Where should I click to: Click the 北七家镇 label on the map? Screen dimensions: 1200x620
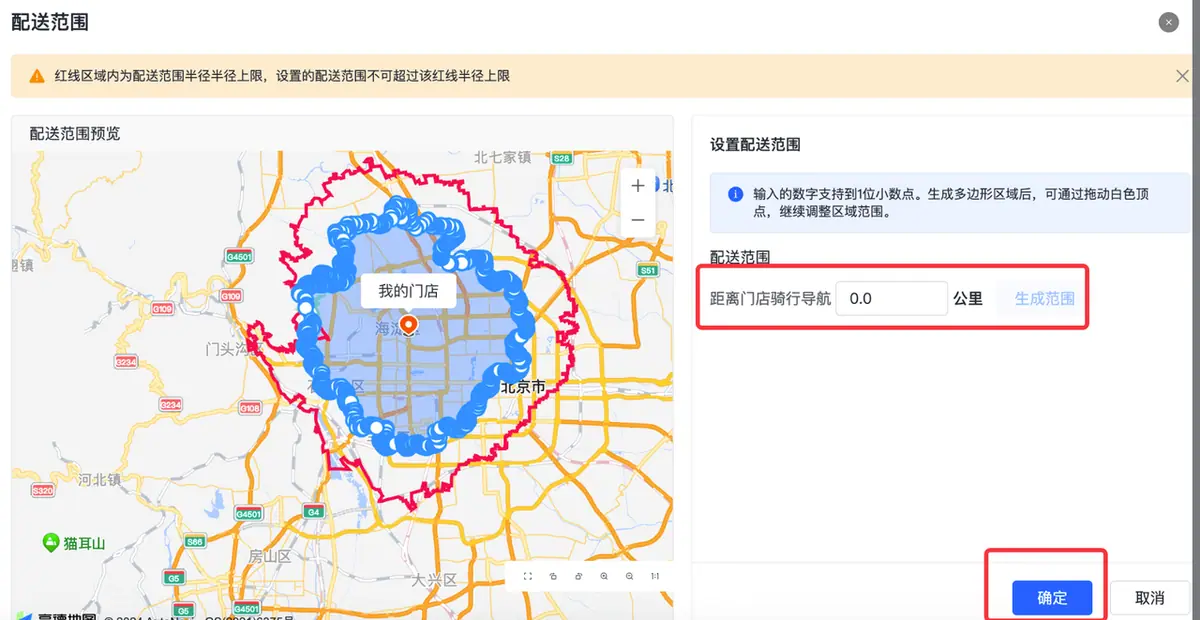point(502,157)
